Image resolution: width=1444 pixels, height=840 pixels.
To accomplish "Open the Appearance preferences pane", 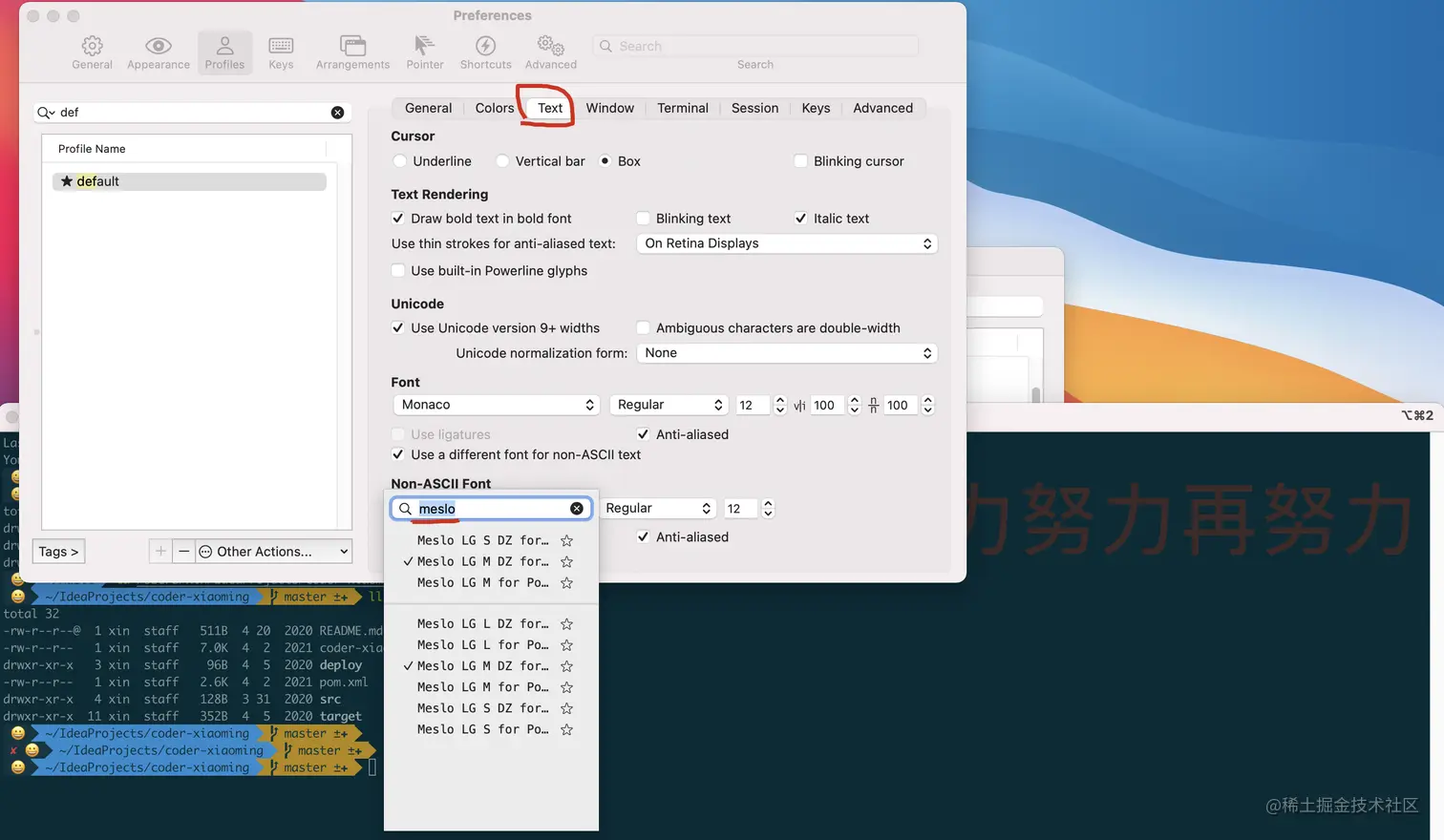I will tap(158, 52).
